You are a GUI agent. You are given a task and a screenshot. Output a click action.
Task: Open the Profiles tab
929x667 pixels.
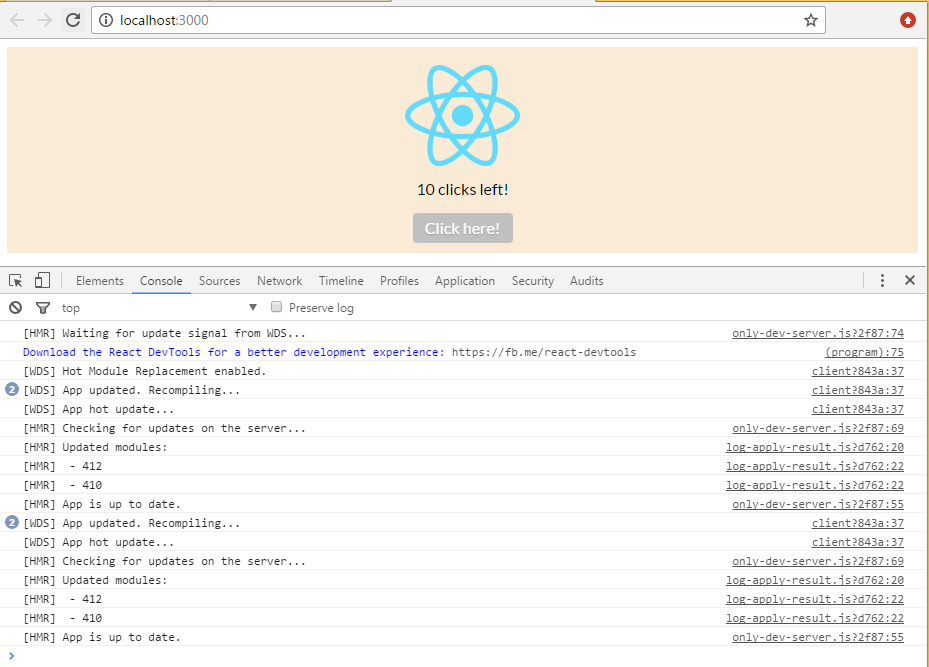399,281
